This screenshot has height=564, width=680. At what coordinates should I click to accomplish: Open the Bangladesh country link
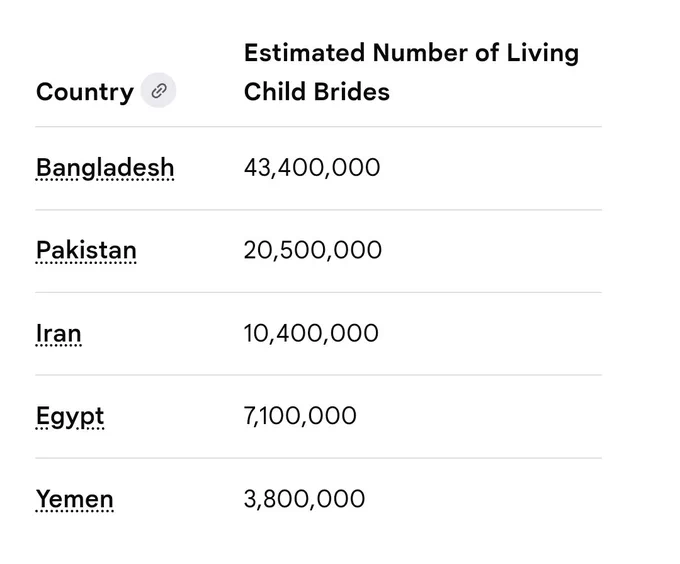point(105,168)
